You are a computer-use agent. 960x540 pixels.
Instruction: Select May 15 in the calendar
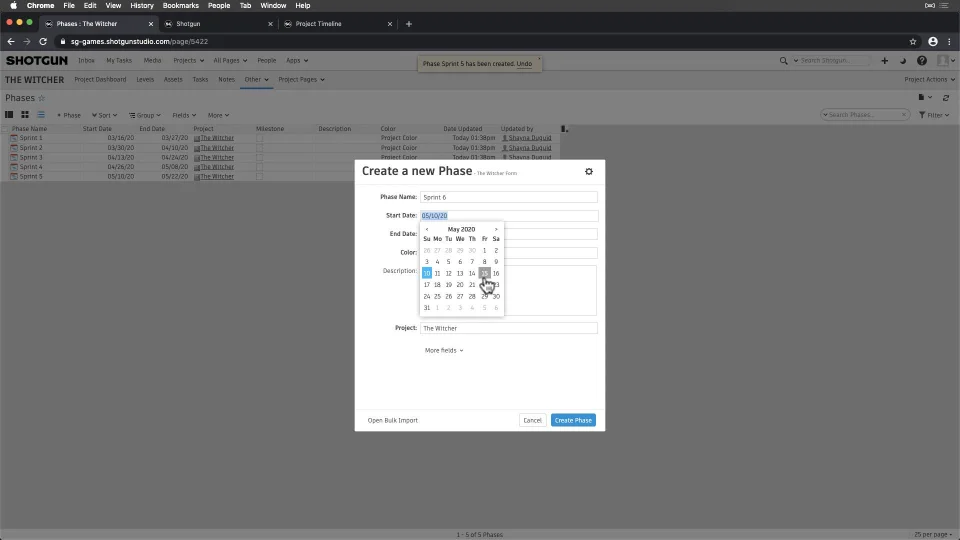(x=484, y=273)
